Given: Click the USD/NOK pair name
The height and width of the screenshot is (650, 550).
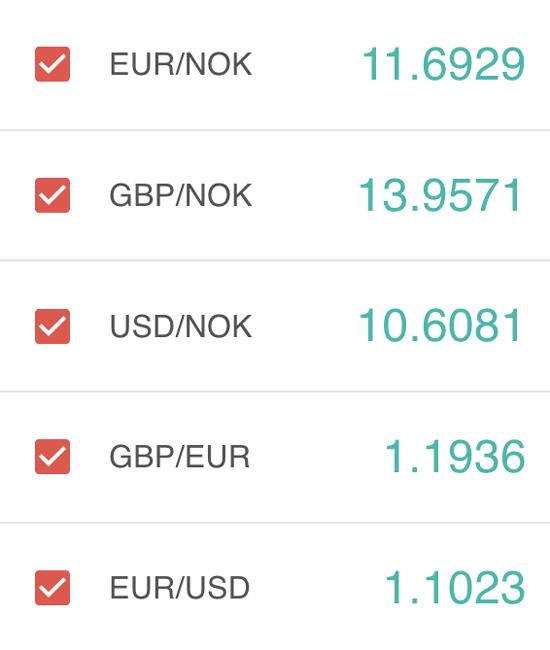Looking at the screenshot, I should (x=181, y=326).
